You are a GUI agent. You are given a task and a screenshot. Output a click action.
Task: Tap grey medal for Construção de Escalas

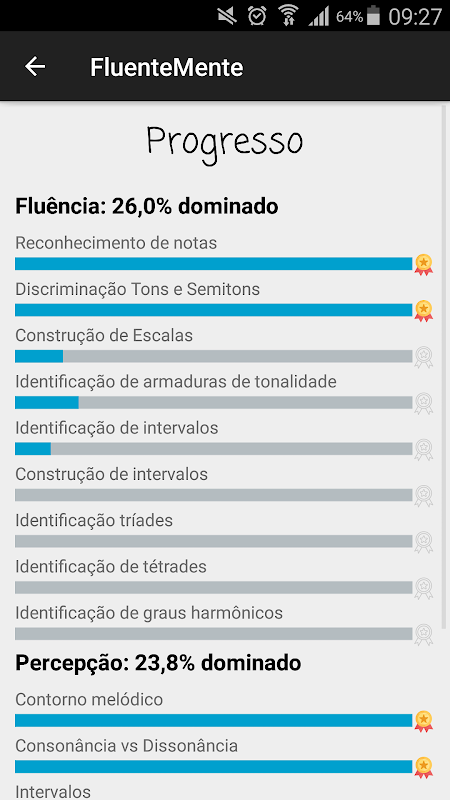(423, 357)
